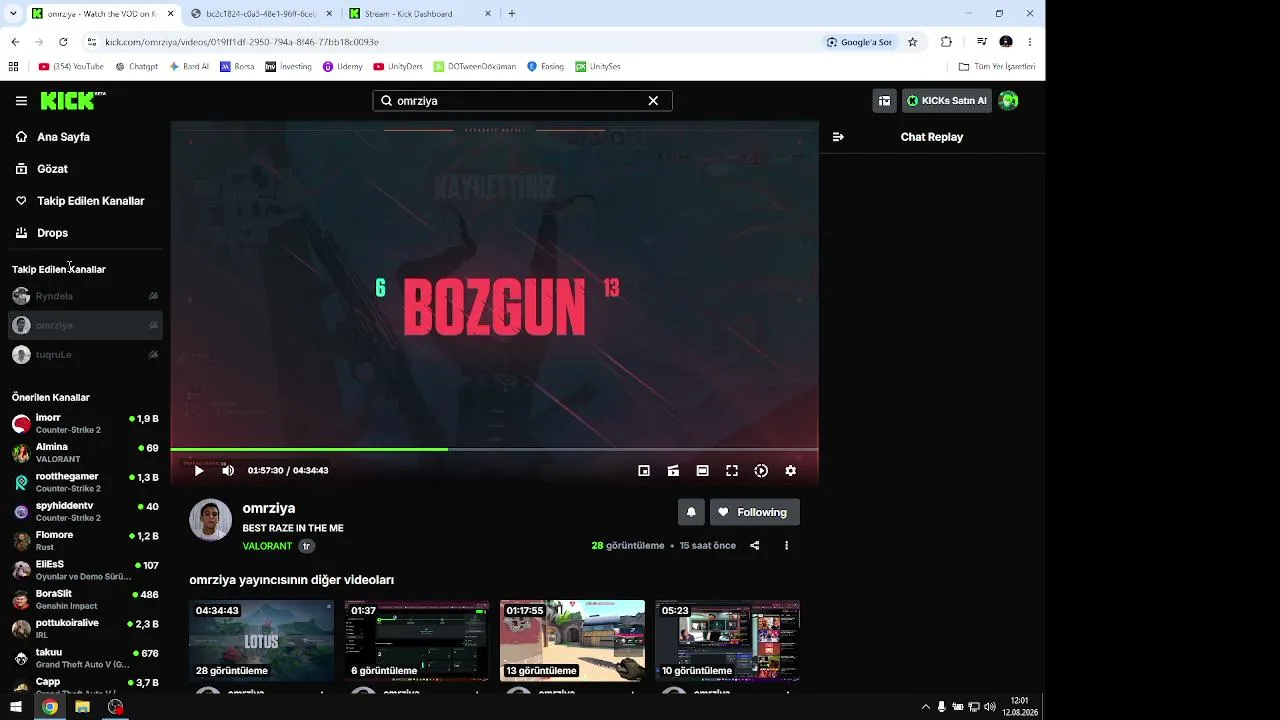Open the Kick hamburger sidebar menu
The width and height of the screenshot is (1280, 720).
click(x=21, y=101)
